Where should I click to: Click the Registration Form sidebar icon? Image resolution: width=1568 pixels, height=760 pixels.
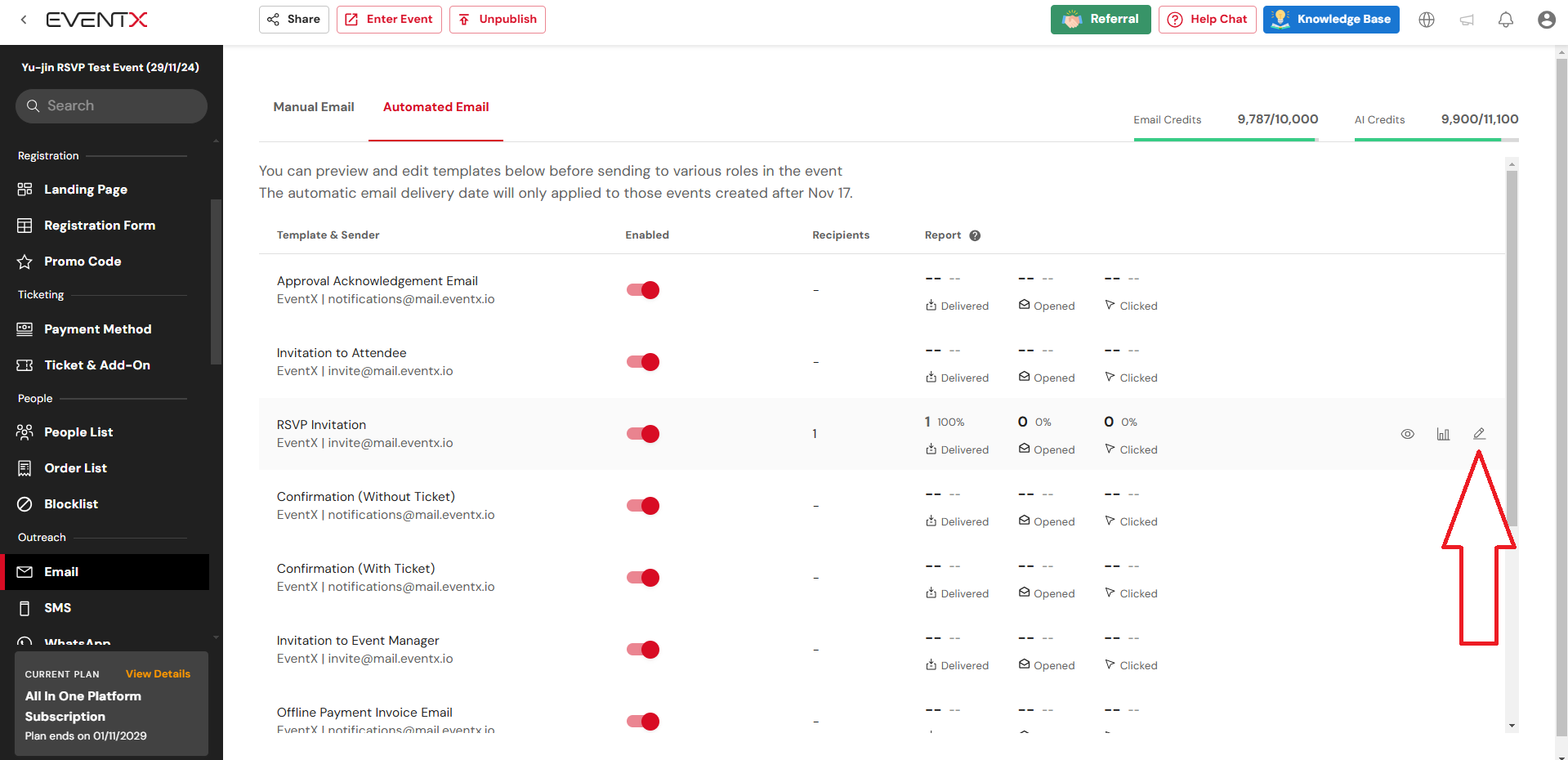tap(25, 226)
